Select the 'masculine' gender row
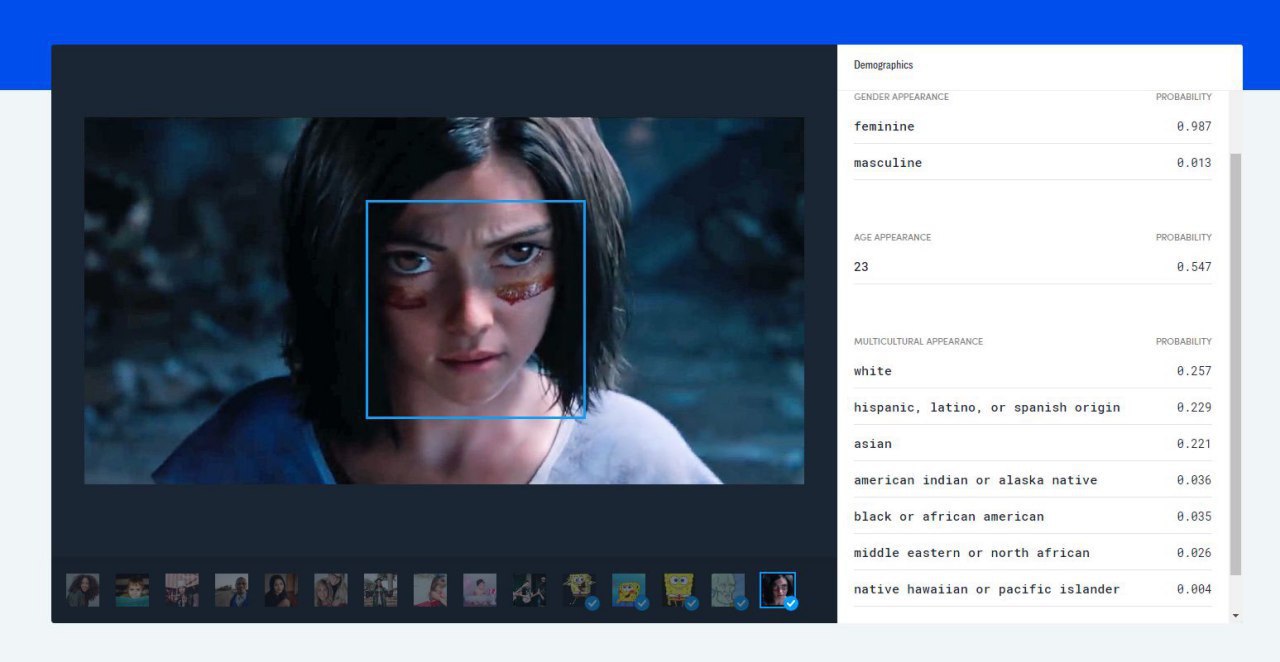Screen dimensions: 1280x662 coord(1033,162)
